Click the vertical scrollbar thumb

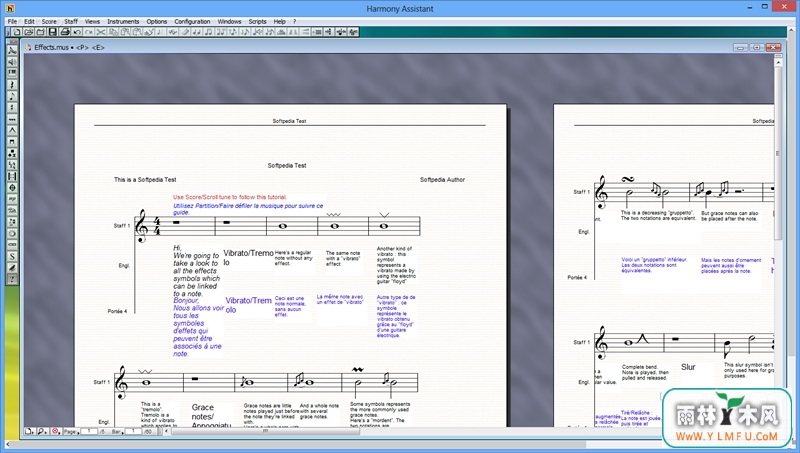[778, 153]
